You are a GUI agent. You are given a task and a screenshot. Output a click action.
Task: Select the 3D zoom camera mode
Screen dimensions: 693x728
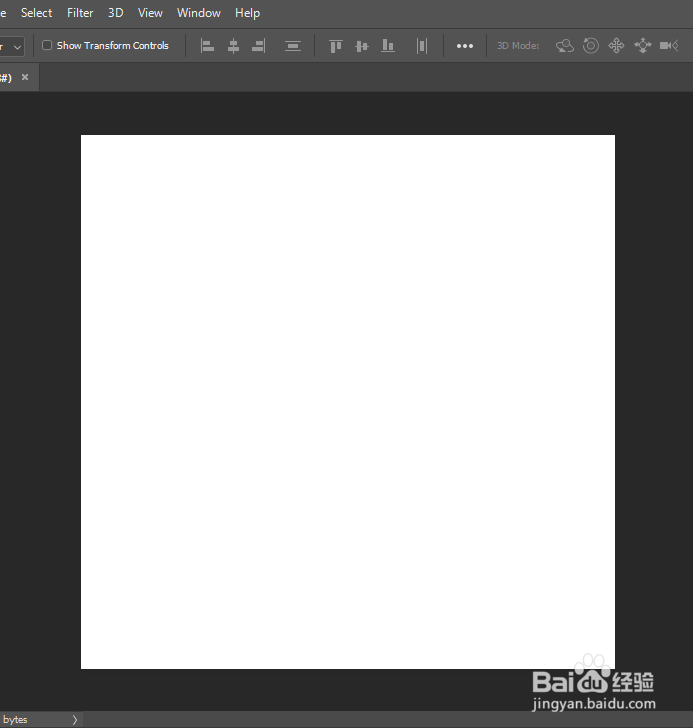click(669, 46)
